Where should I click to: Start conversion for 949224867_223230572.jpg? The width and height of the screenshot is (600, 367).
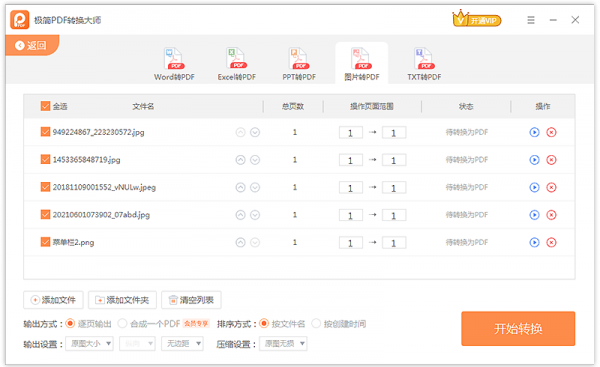[534, 132]
